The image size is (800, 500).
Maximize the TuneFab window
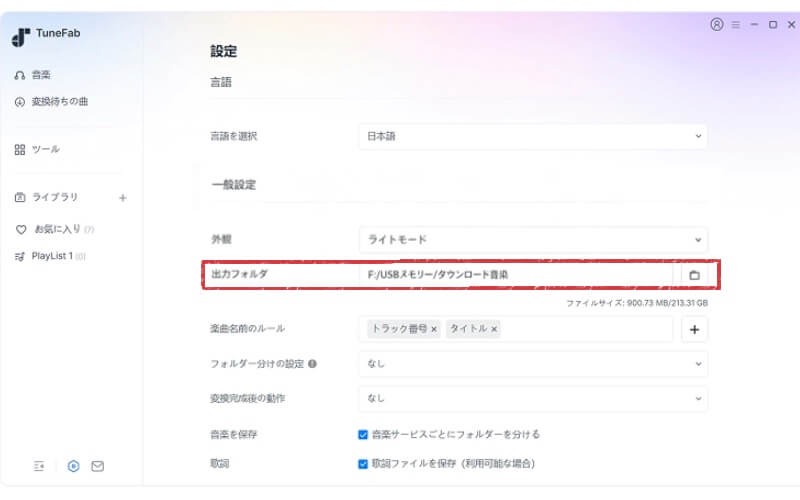coord(773,24)
